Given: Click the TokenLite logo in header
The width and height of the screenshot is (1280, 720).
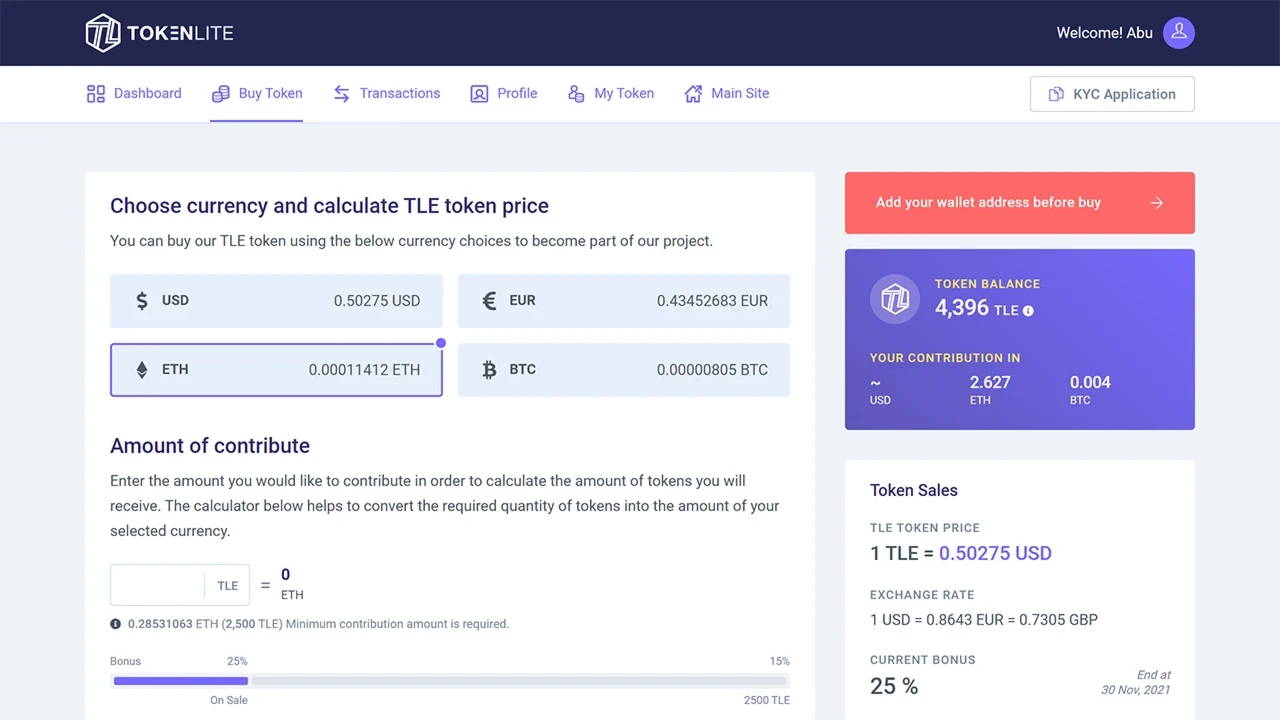Looking at the screenshot, I should pos(159,33).
